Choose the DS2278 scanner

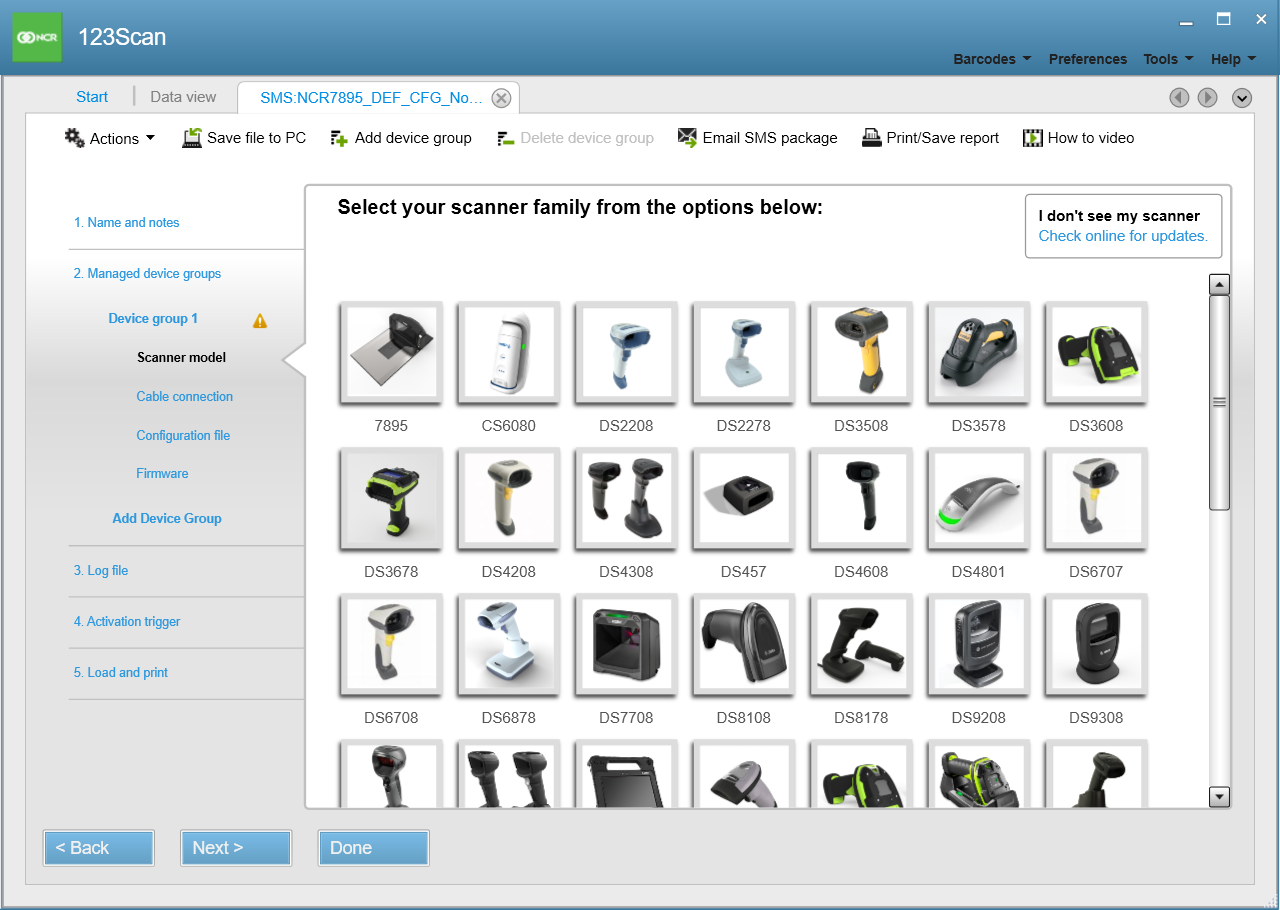pyautogui.click(x=743, y=353)
